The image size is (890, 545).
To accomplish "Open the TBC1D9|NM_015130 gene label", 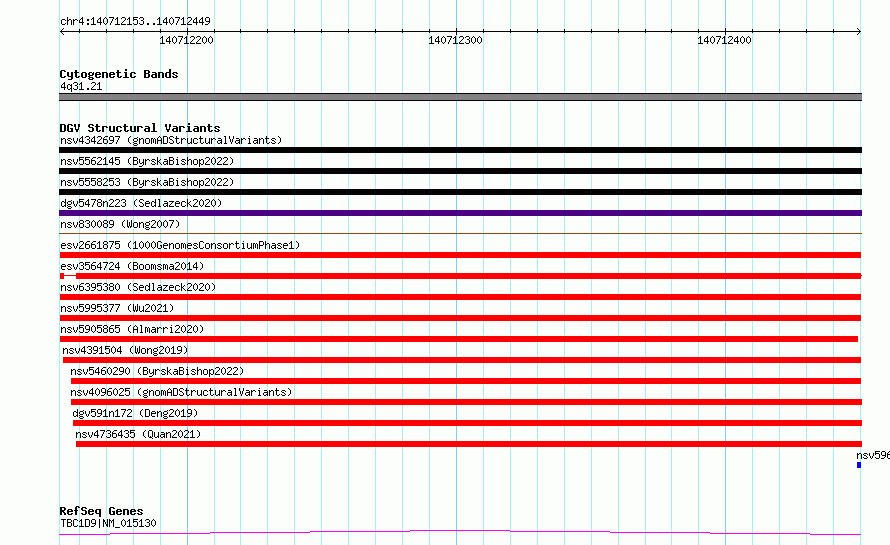I will click(x=108, y=523).
